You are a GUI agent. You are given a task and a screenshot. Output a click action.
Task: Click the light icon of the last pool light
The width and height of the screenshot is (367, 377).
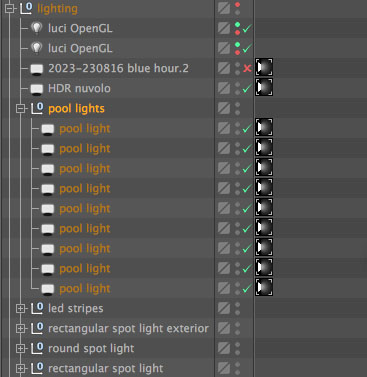(x=48, y=289)
